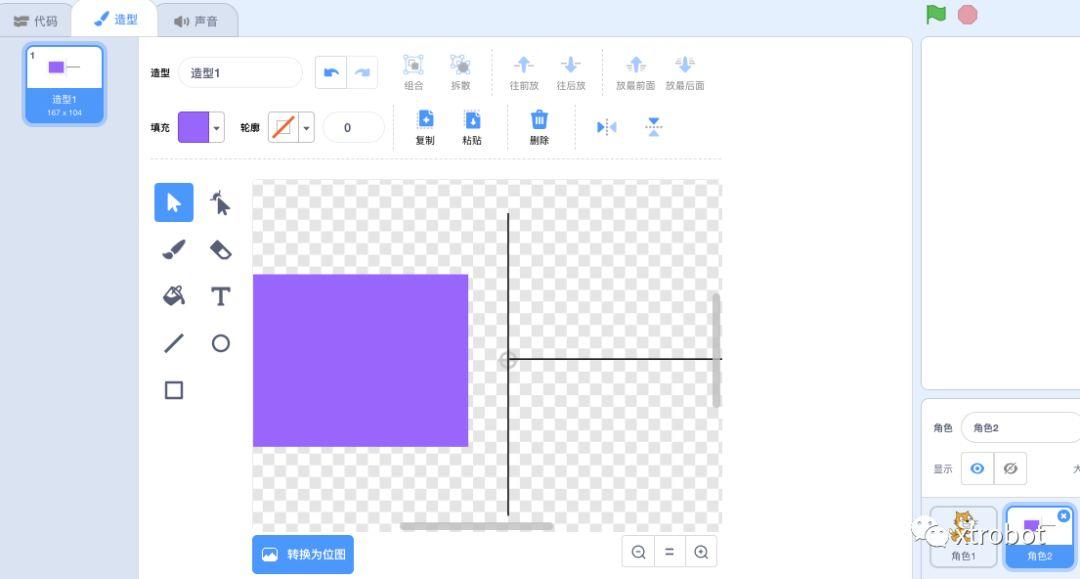Switch to the 代码 (Code) tab
This screenshot has height=579, width=1080.
[x=36, y=20]
